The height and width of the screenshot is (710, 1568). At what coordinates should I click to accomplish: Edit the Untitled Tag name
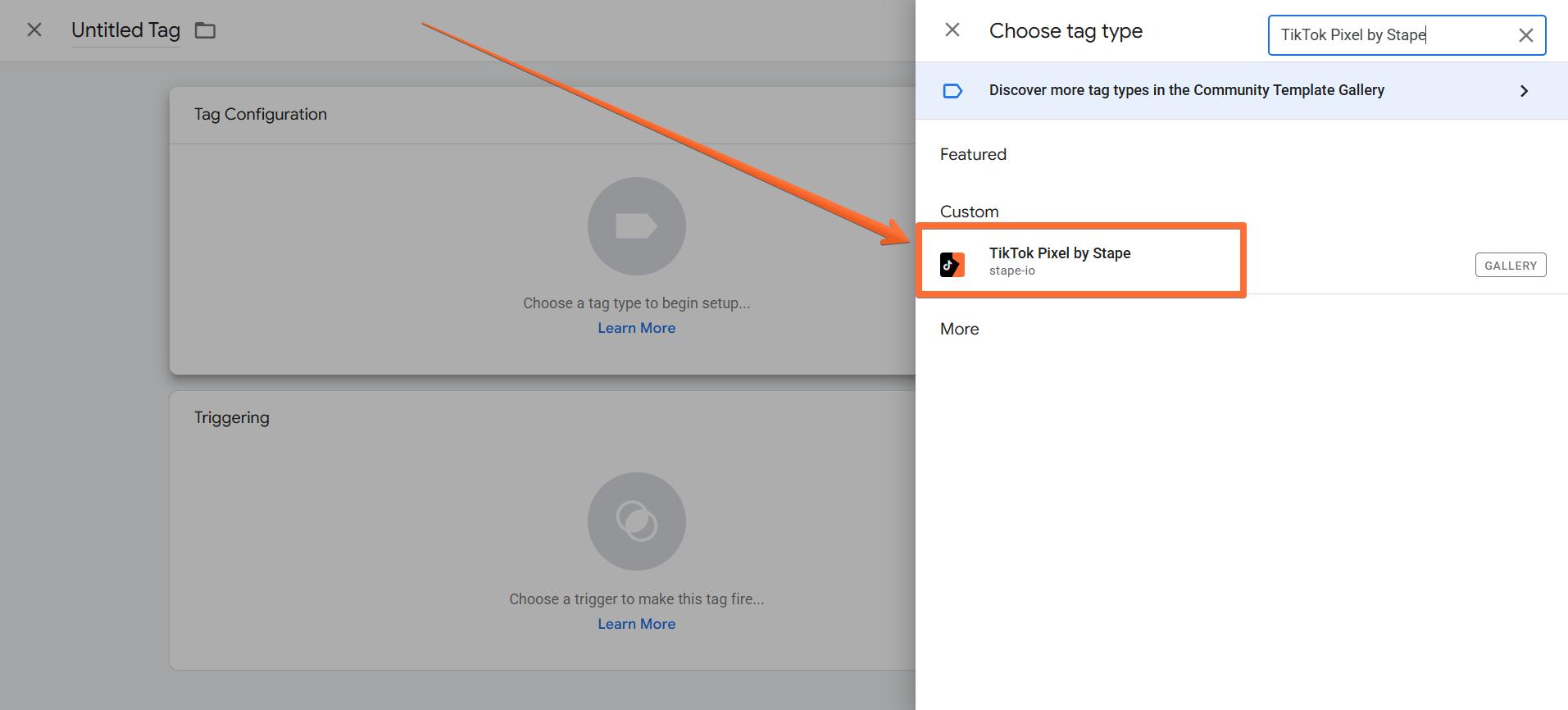click(125, 30)
